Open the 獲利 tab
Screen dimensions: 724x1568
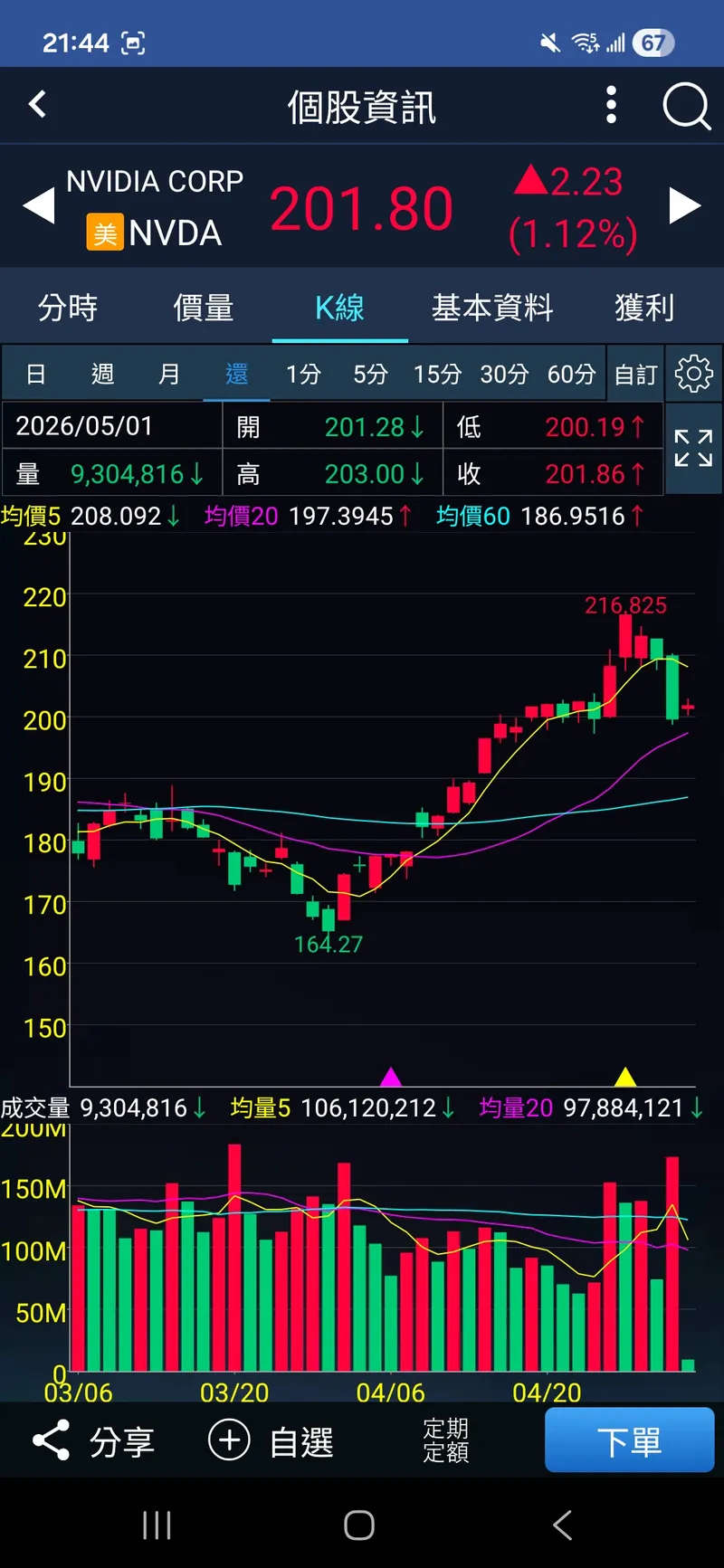(644, 308)
